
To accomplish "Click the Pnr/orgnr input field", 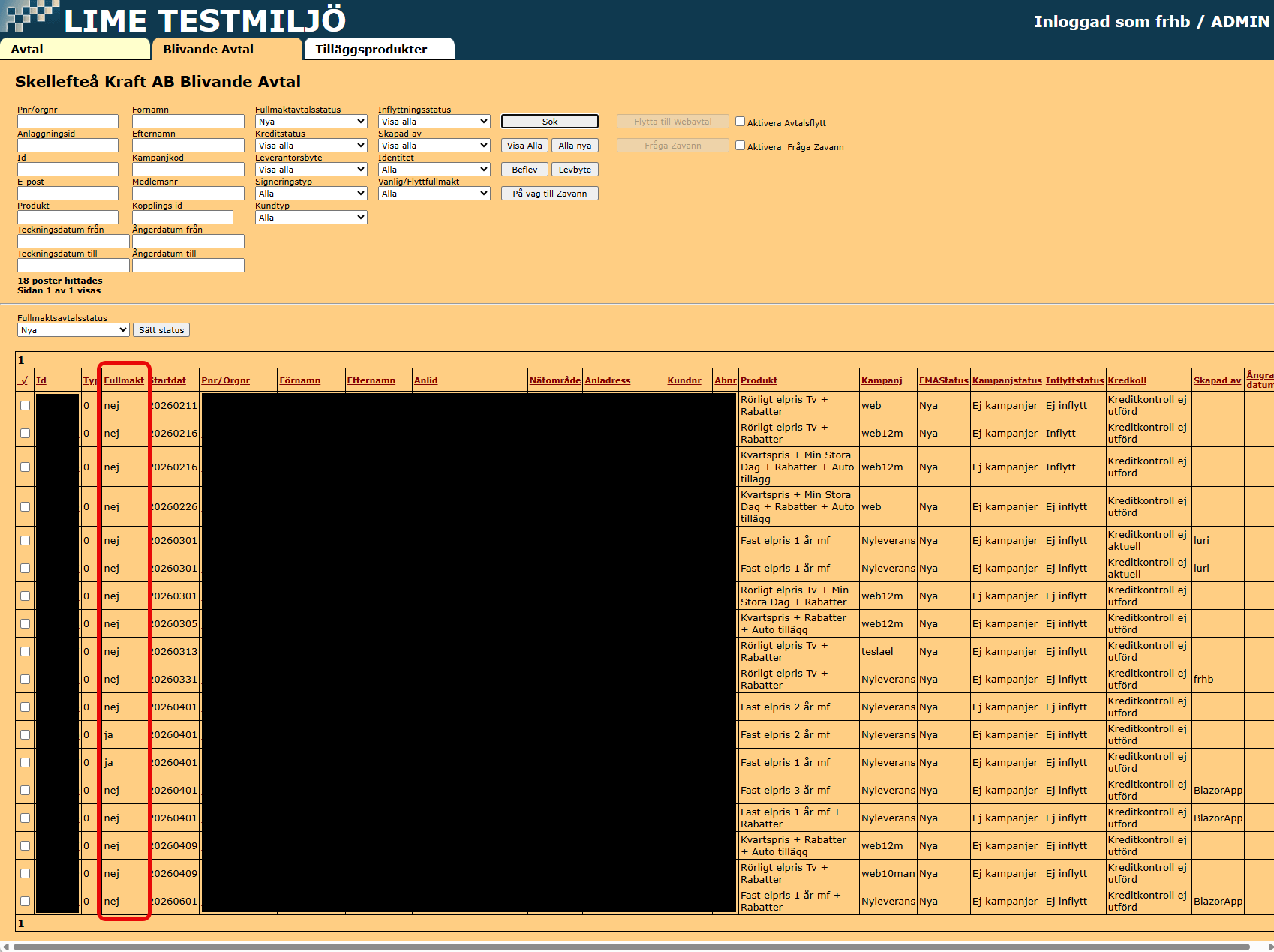I will click(x=68, y=122).
